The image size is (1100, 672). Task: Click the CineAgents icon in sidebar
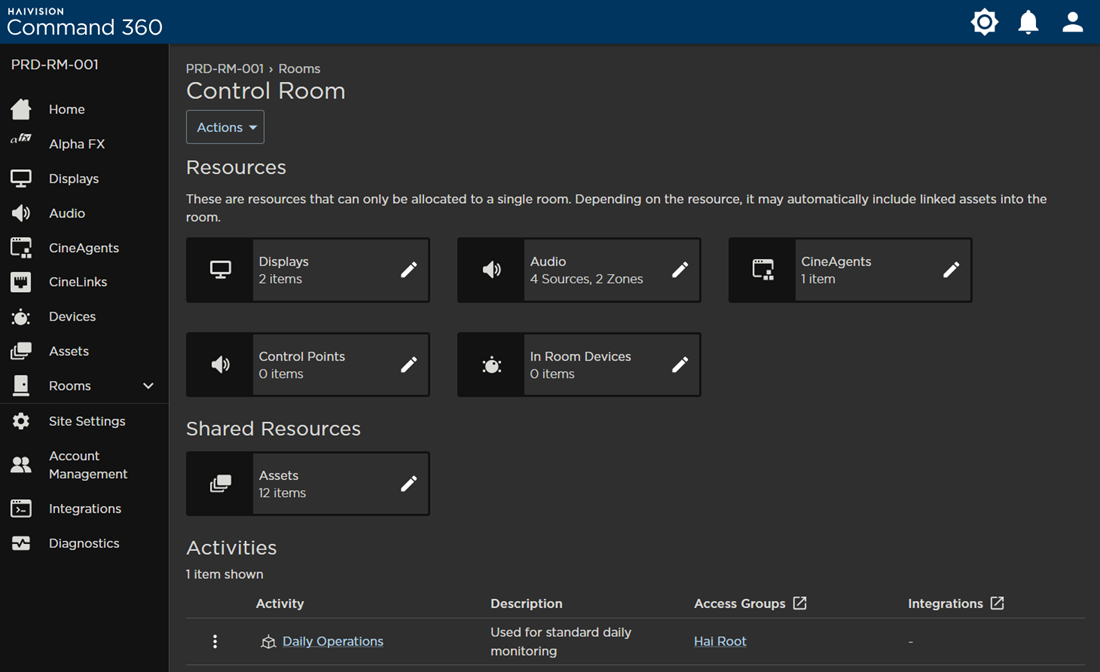tap(21, 248)
